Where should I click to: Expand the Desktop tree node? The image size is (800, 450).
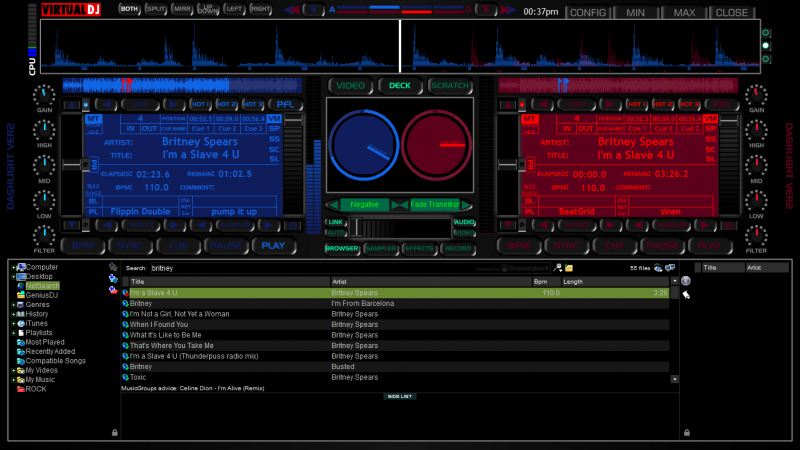(x=13, y=277)
